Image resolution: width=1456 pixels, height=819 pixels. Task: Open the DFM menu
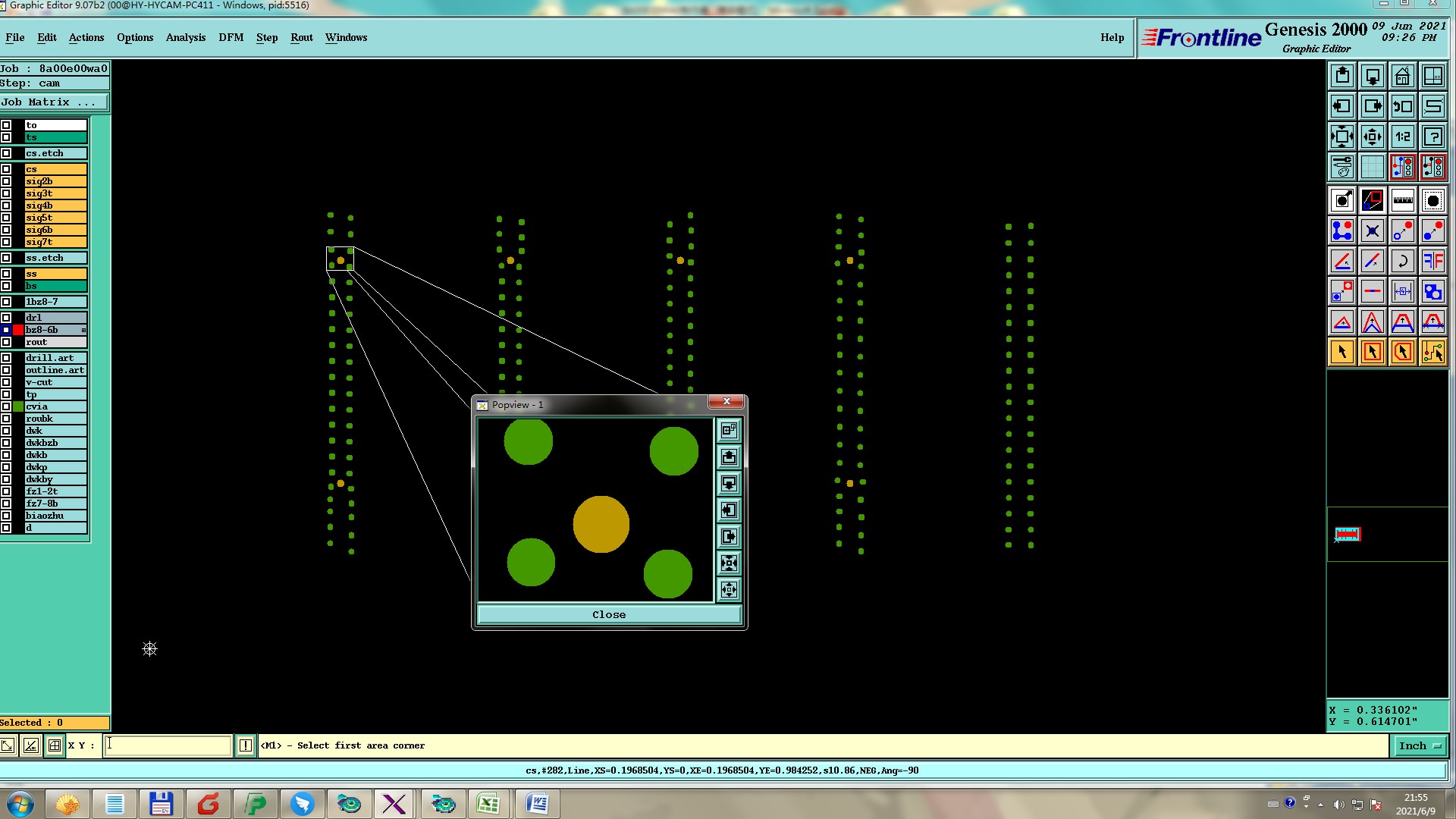231,37
